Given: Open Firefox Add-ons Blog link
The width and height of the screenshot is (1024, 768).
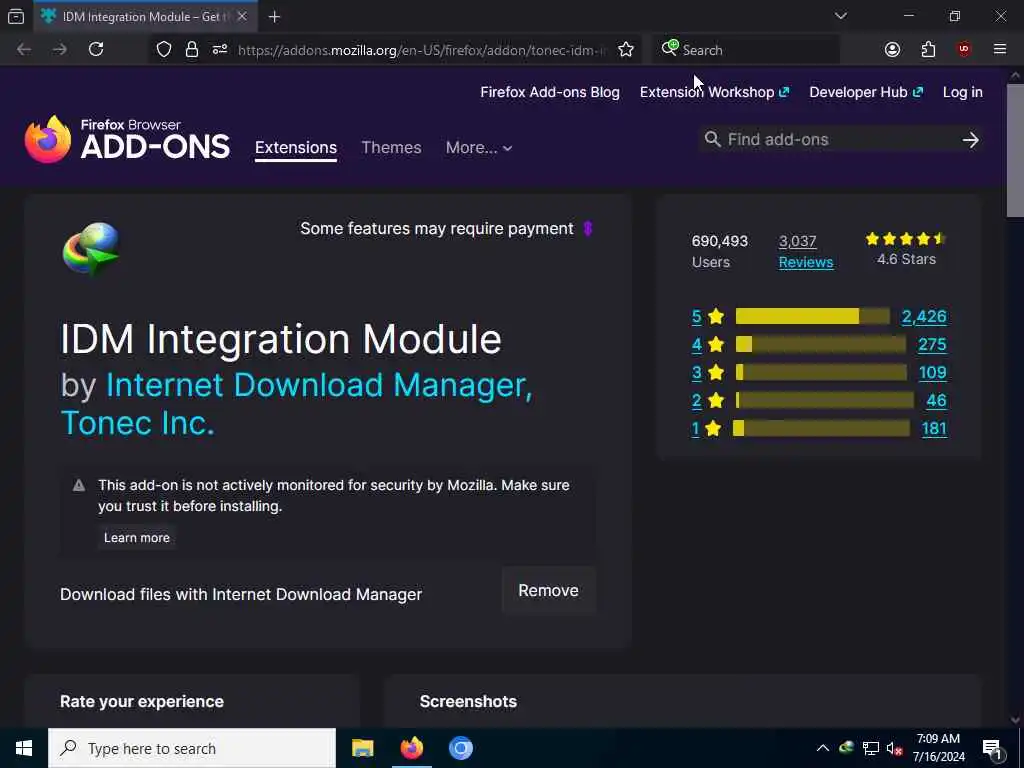Looking at the screenshot, I should 550,92.
